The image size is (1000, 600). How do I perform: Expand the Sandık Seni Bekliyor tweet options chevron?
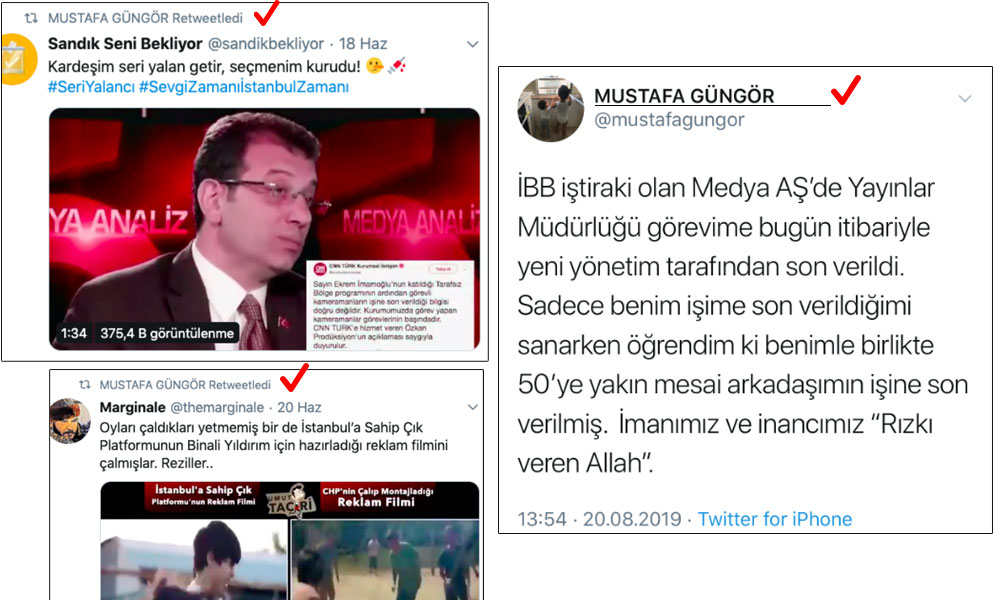coord(473,44)
